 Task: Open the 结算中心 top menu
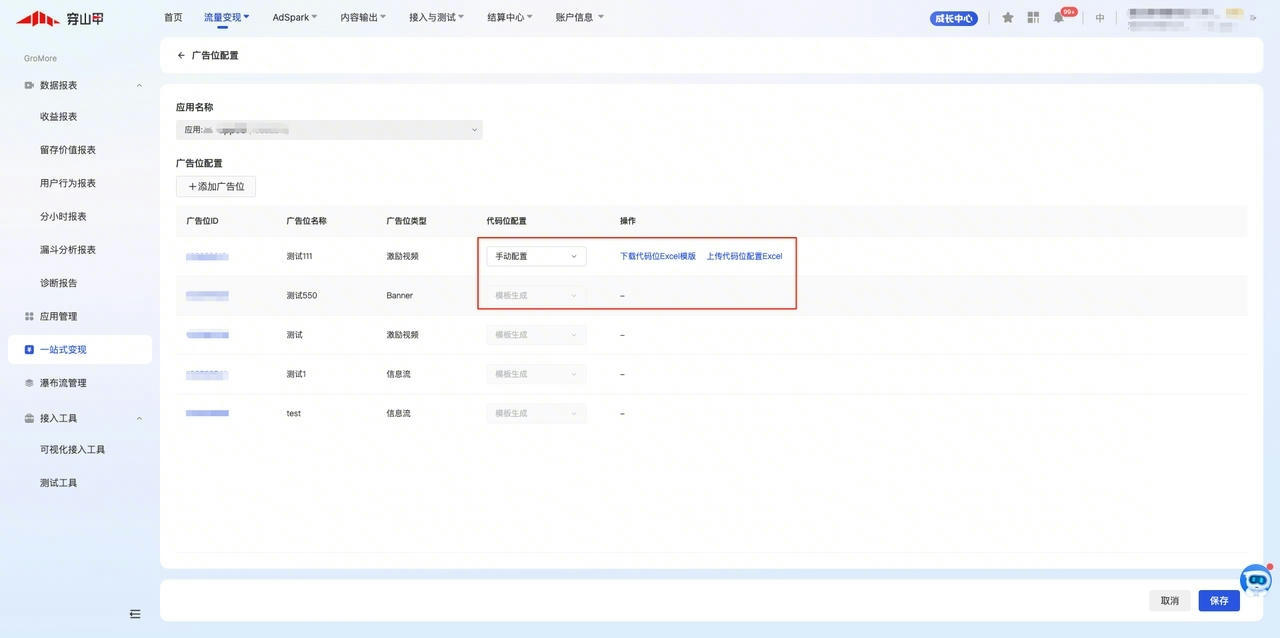coord(509,18)
